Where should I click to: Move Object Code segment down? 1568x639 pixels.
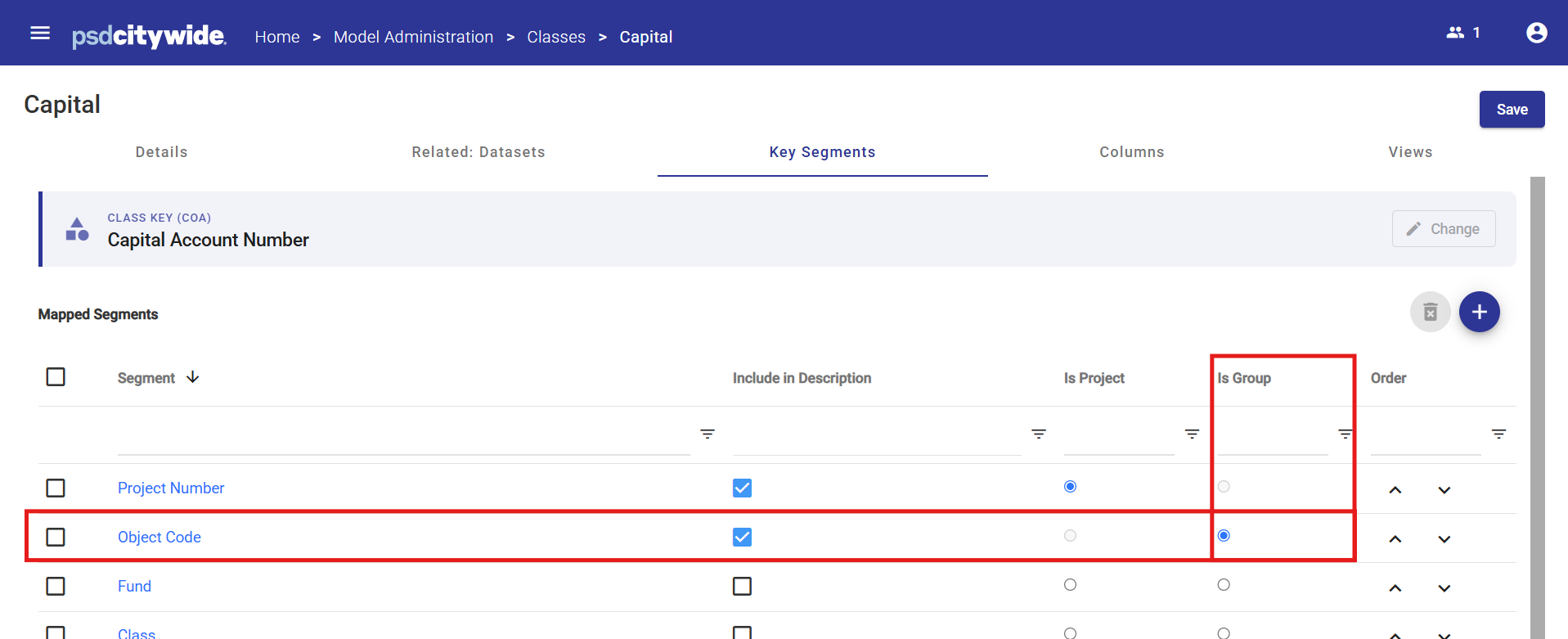[x=1444, y=539]
